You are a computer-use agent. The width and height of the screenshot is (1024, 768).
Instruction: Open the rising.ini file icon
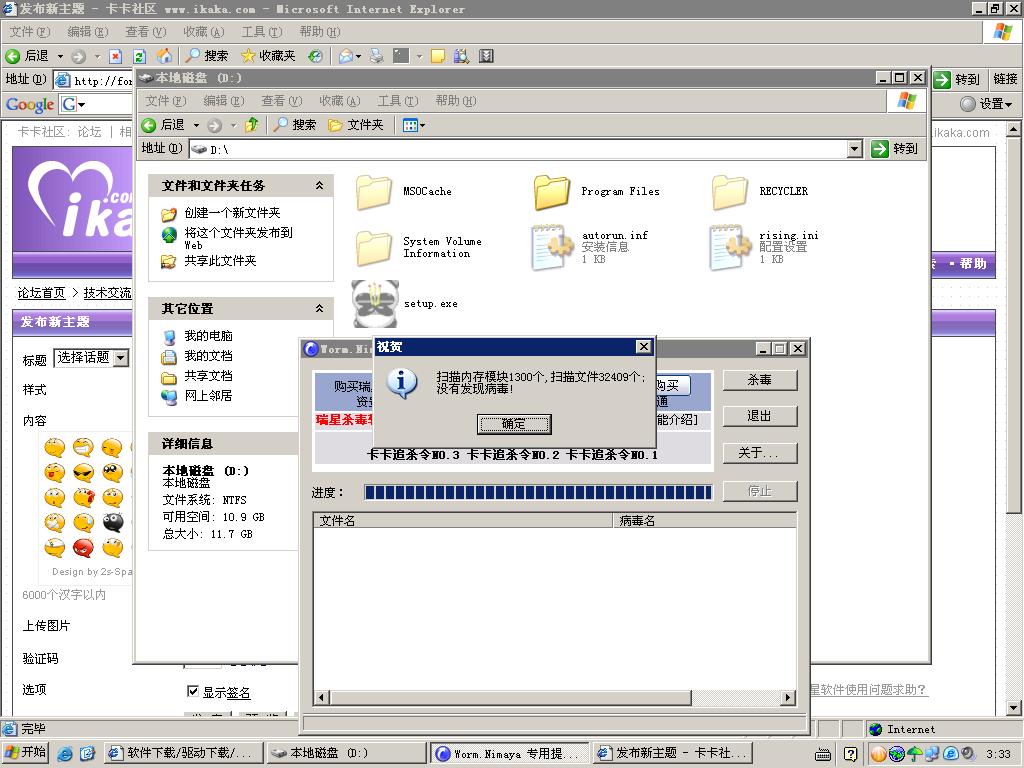tap(730, 247)
